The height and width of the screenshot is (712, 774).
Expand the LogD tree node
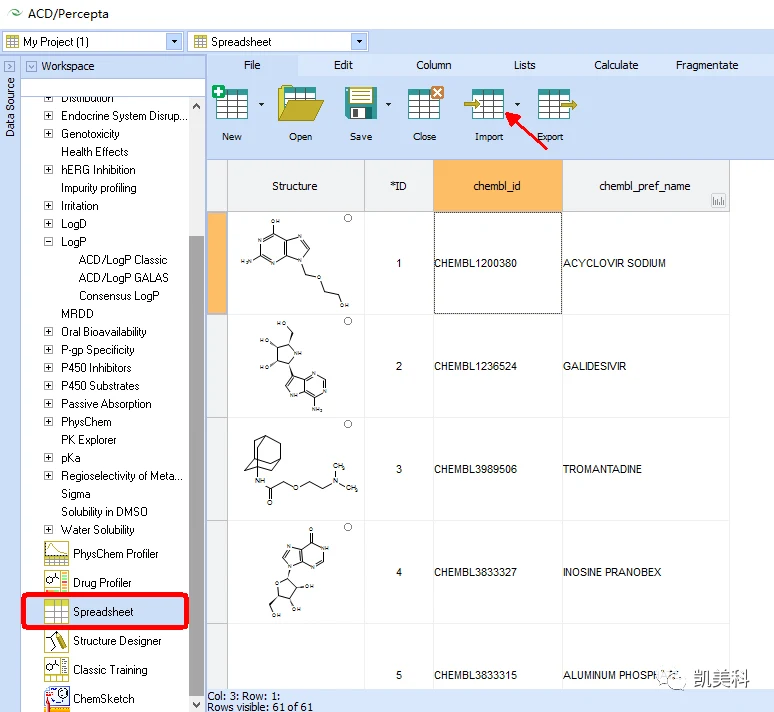coord(48,223)
